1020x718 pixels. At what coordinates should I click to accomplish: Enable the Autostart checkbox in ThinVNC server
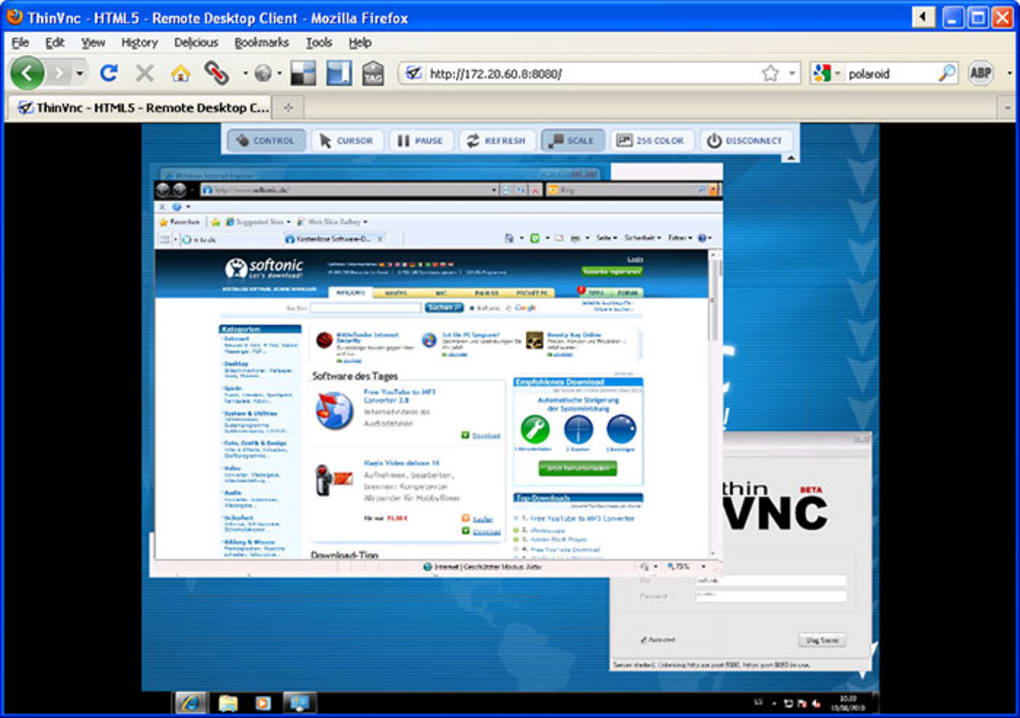tap(645, 638)
